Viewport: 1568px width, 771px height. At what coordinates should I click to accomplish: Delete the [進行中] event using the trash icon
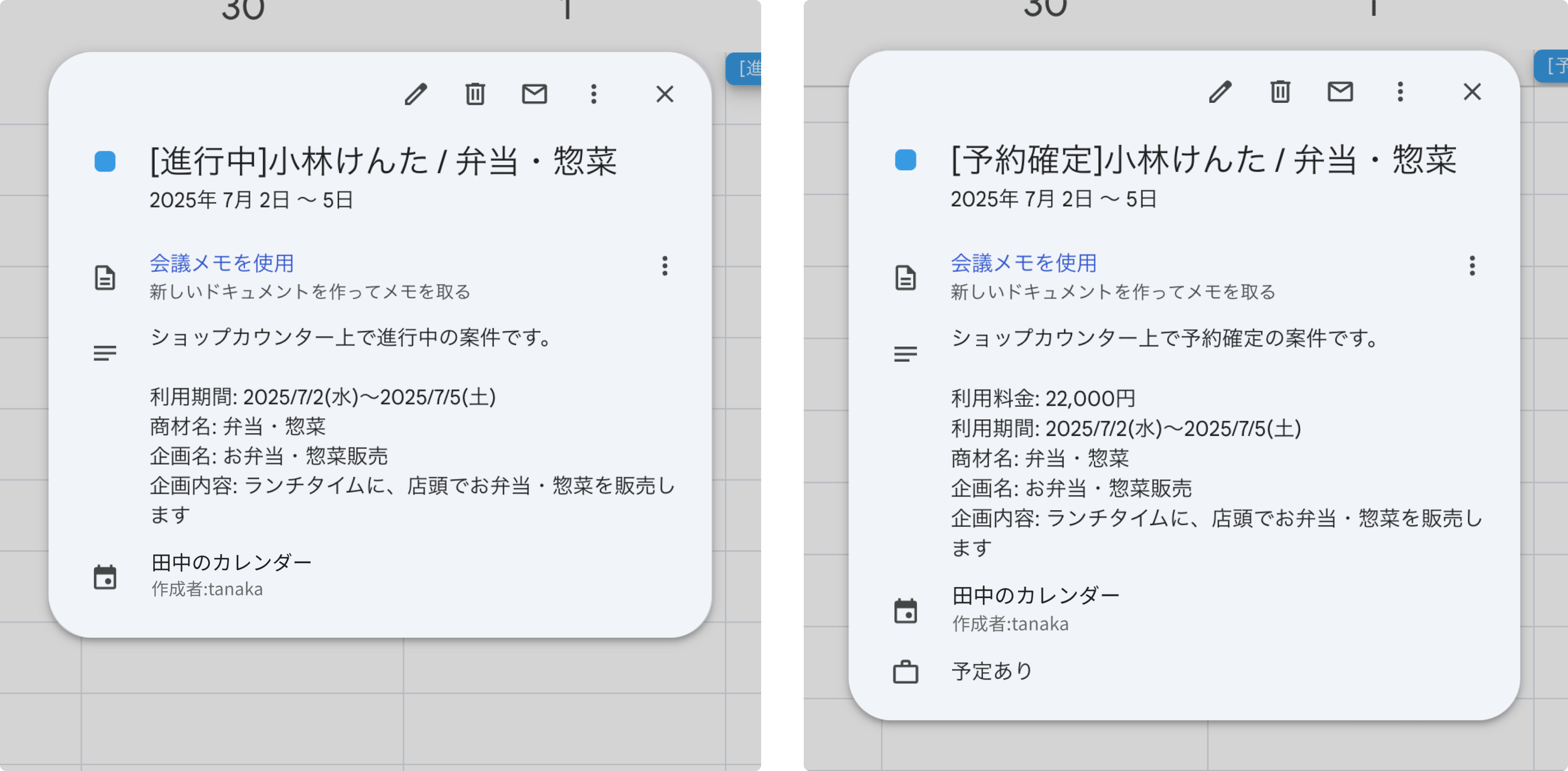pos(476,95)
